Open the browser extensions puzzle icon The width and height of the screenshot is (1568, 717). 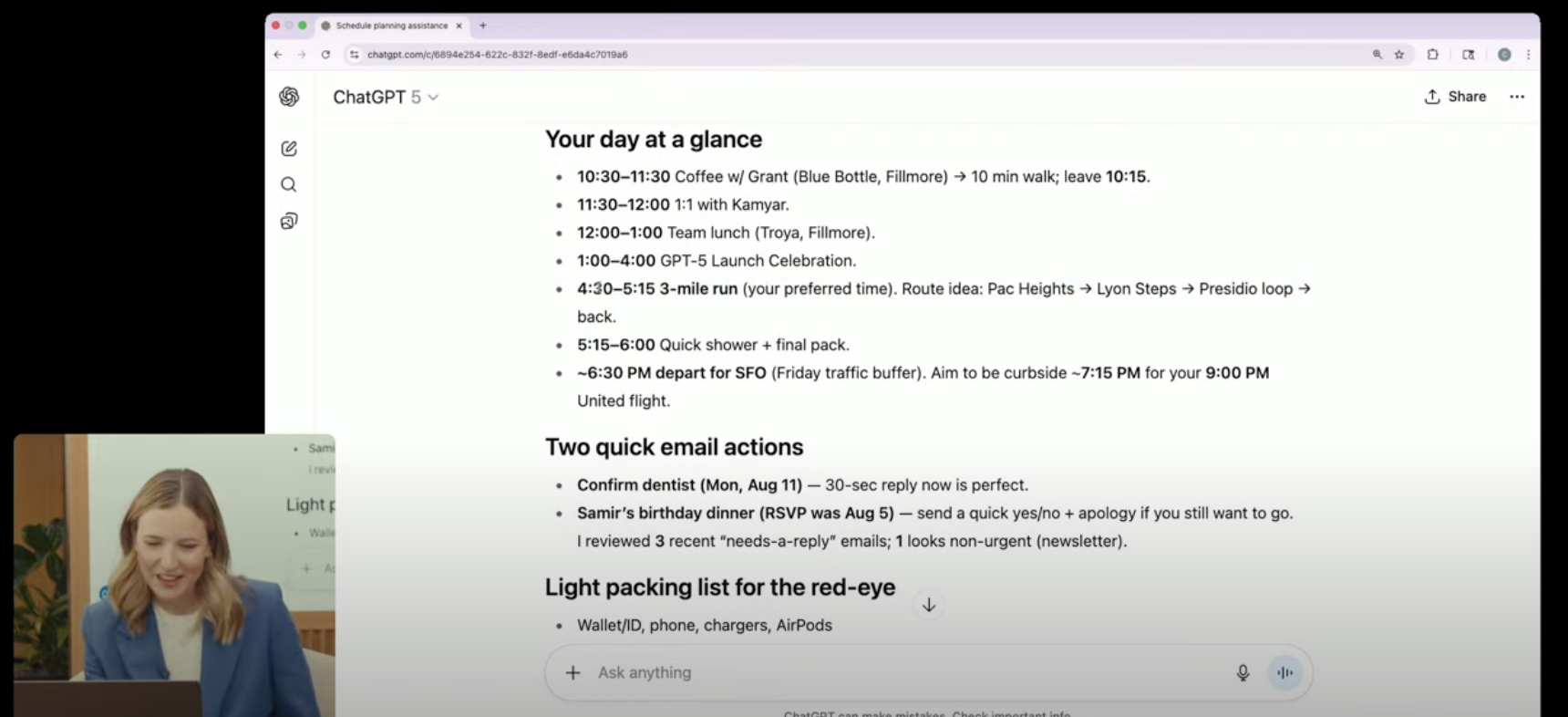click(1432, 55)
